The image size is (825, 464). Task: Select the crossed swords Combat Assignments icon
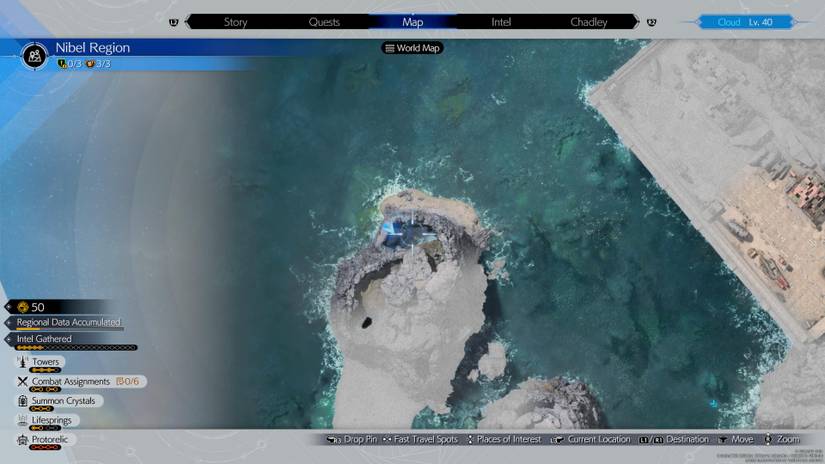(x=22, y=381)
